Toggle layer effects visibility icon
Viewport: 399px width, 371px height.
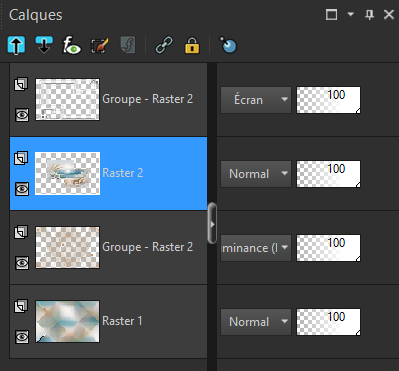[72, 45]
